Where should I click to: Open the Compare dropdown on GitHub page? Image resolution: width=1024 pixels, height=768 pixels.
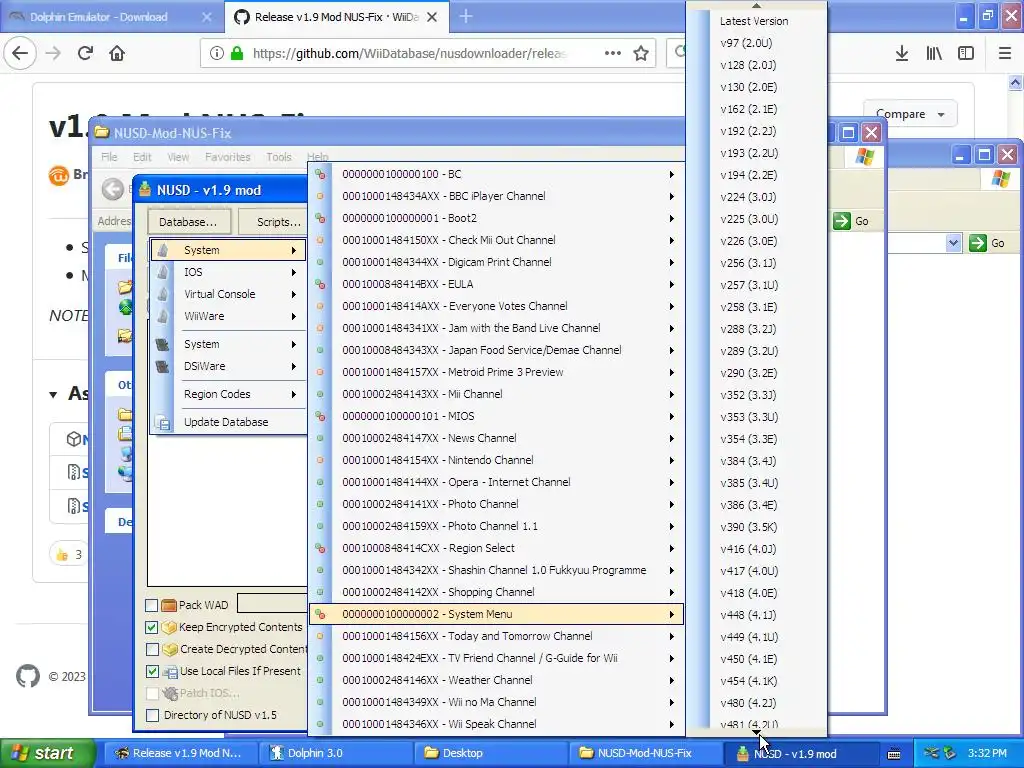910,114
